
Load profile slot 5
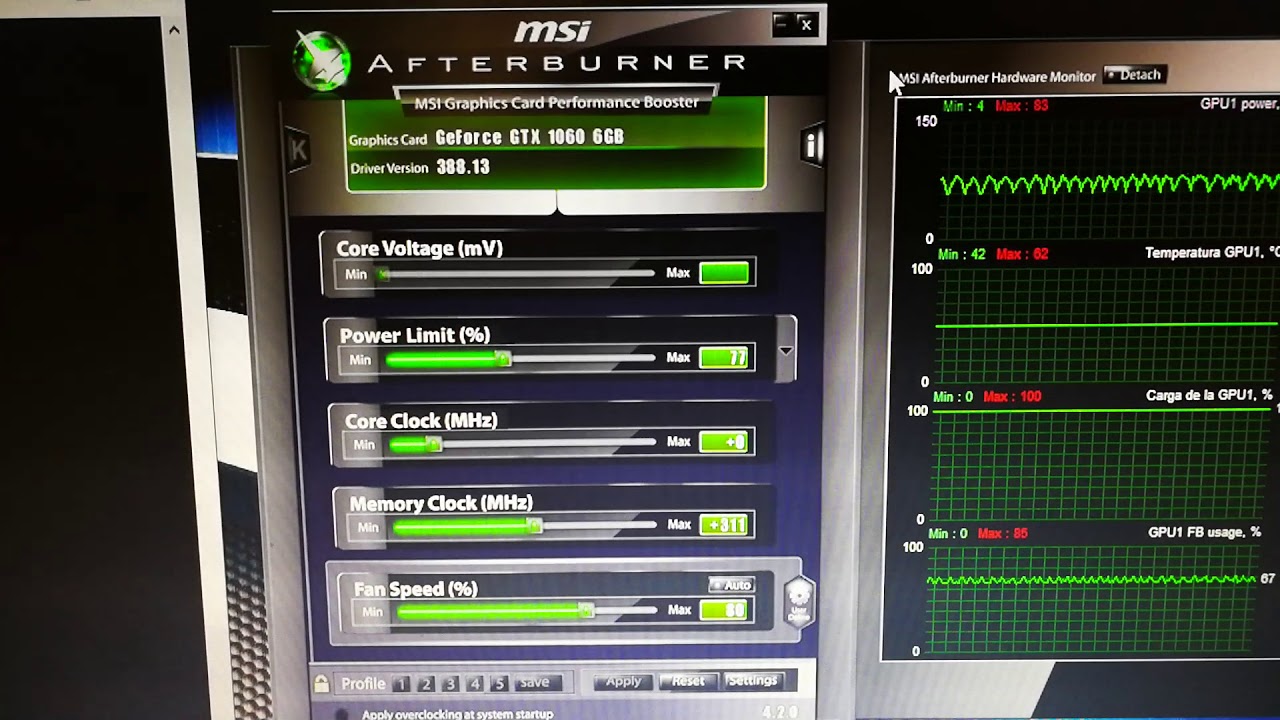[499, 684]
